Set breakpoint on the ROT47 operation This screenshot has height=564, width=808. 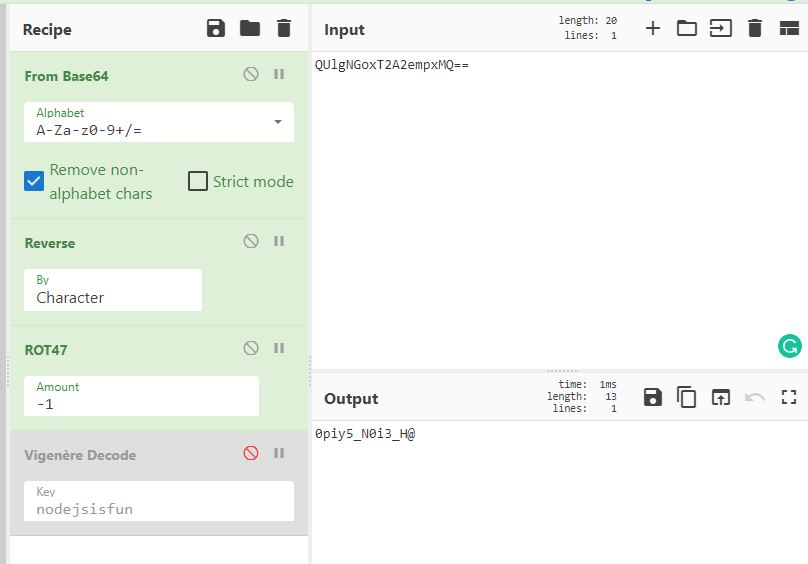pos(279,349)
